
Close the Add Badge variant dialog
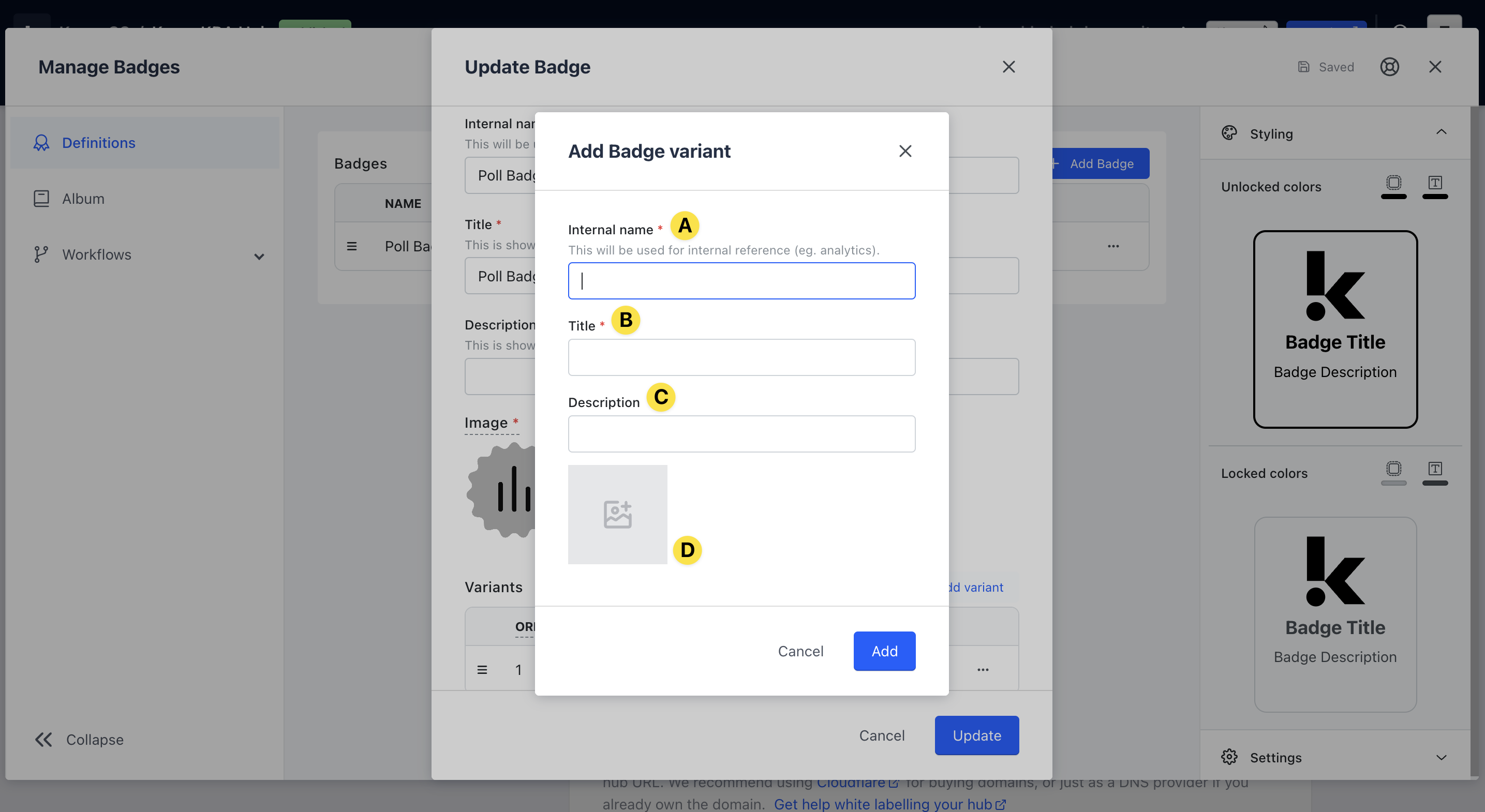tap(905, 151)
